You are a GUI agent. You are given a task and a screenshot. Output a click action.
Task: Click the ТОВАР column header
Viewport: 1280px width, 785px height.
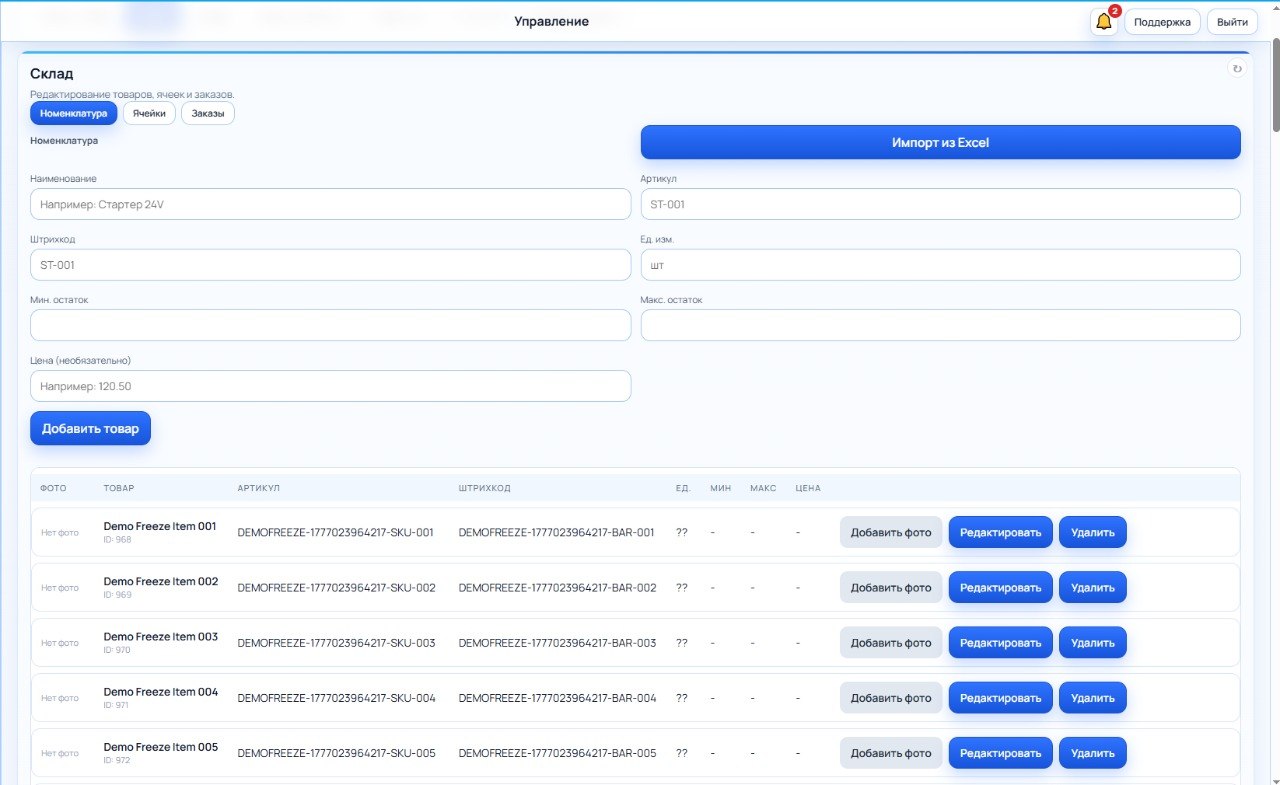pyautogui.click(x=119, y=488)
